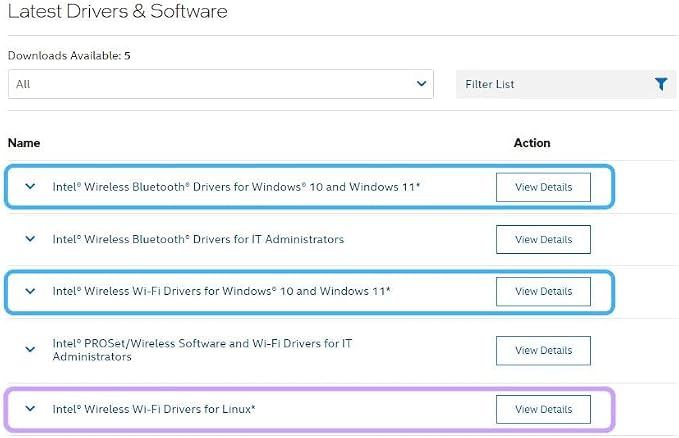View Details for PROSet/Wireless Software IT Administrators
The image size is (679, 438).
[543, 350]
